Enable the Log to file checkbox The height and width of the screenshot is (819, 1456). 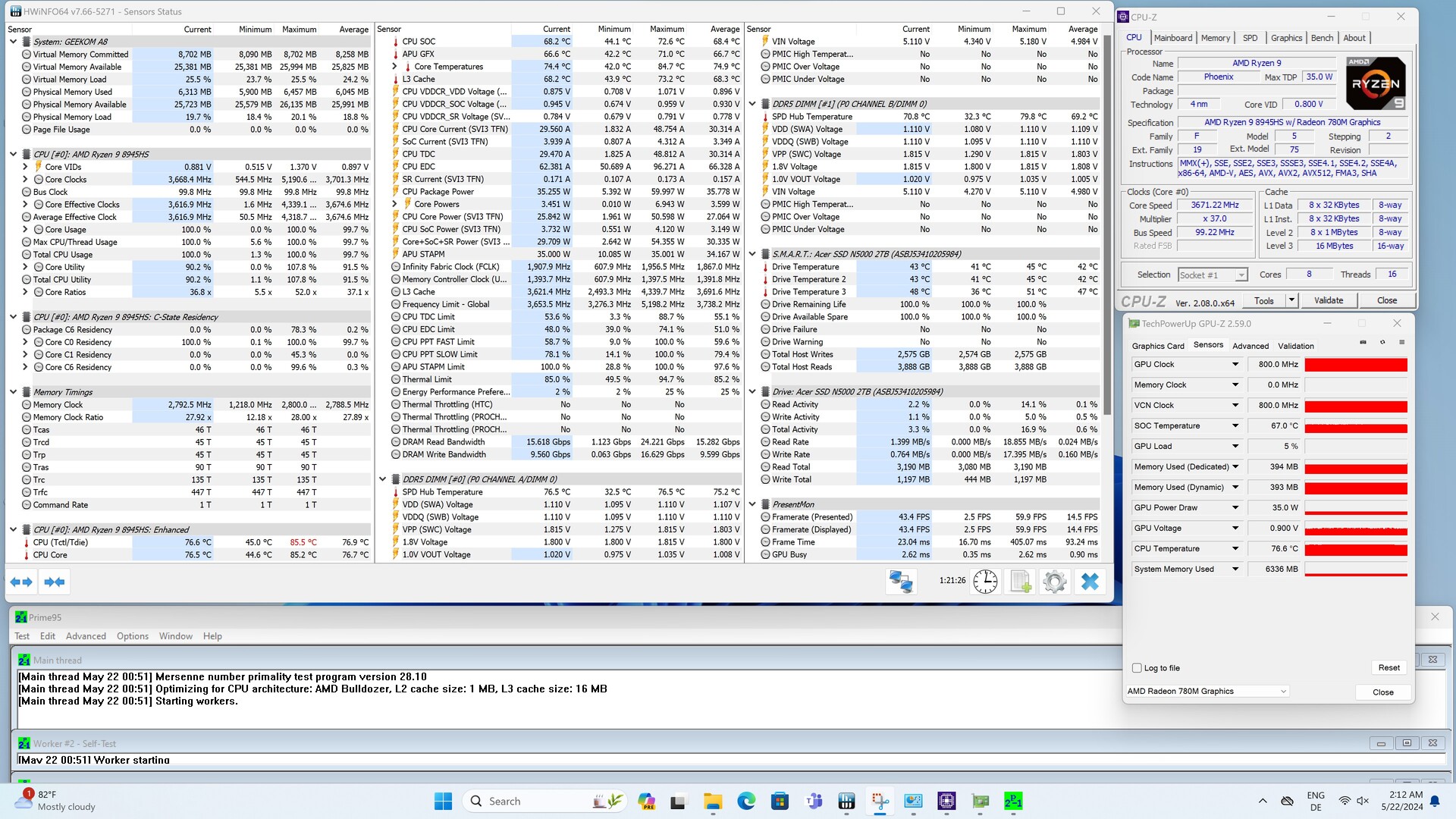(x=1137, y=668)
